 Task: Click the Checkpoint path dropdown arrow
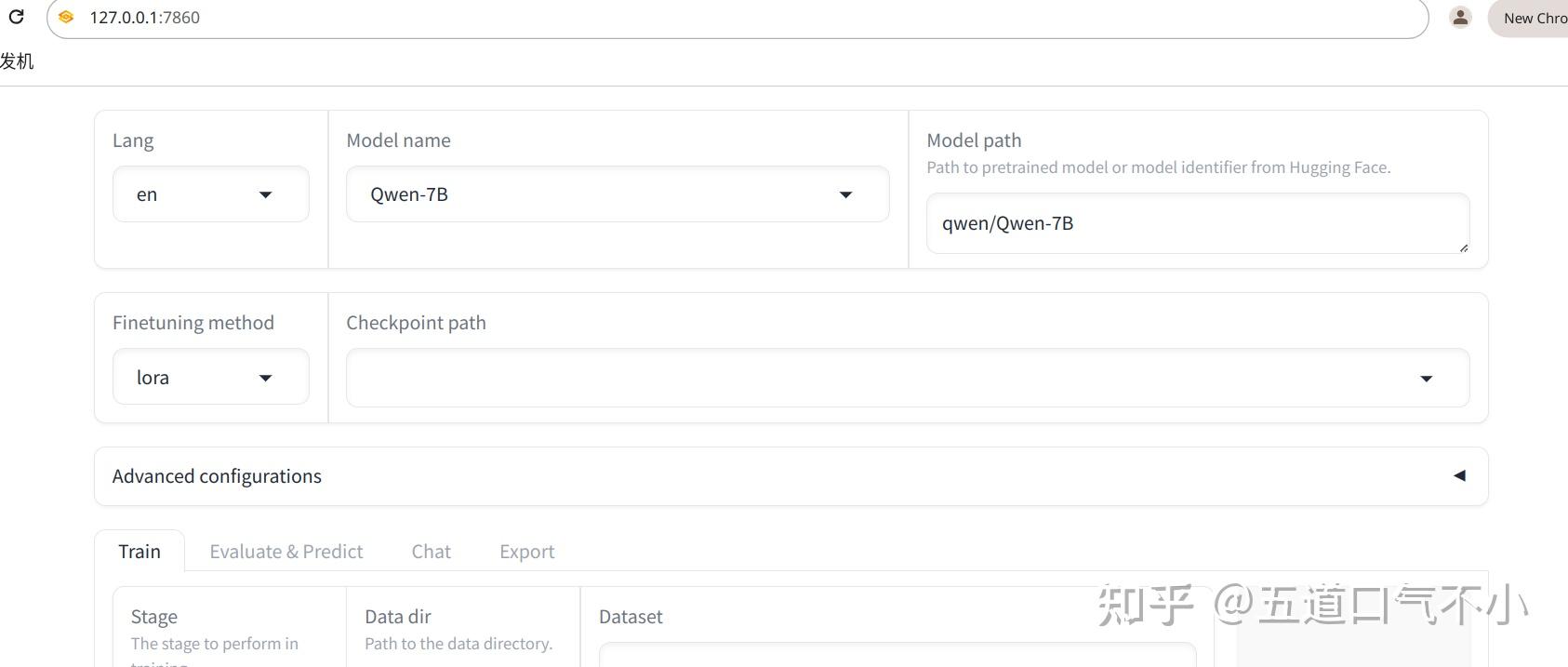[x=1427, y=379]
